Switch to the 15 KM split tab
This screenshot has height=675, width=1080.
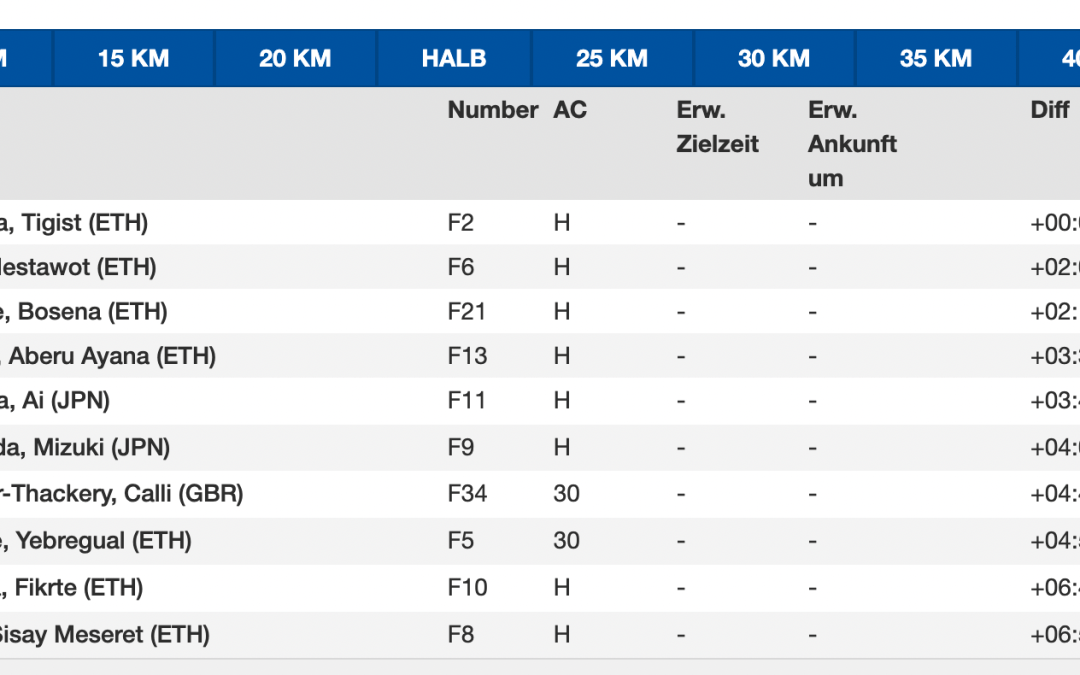click(133, 58)
